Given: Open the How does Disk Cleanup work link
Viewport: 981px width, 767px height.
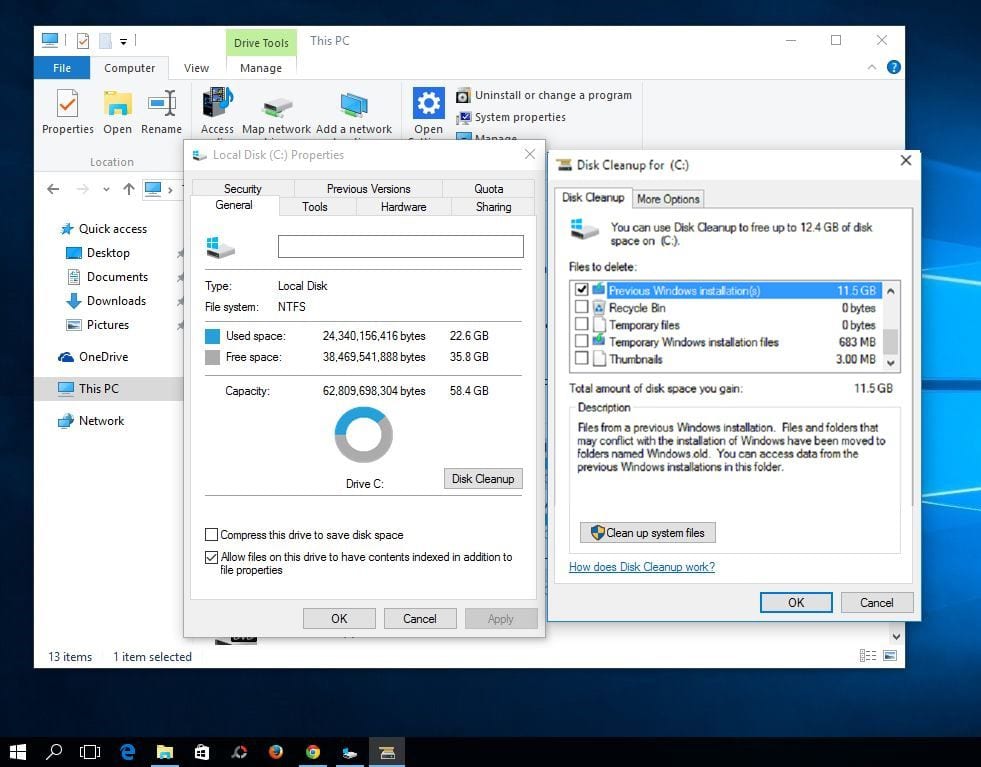Looking at the screenshot, I should click(643, 567).
